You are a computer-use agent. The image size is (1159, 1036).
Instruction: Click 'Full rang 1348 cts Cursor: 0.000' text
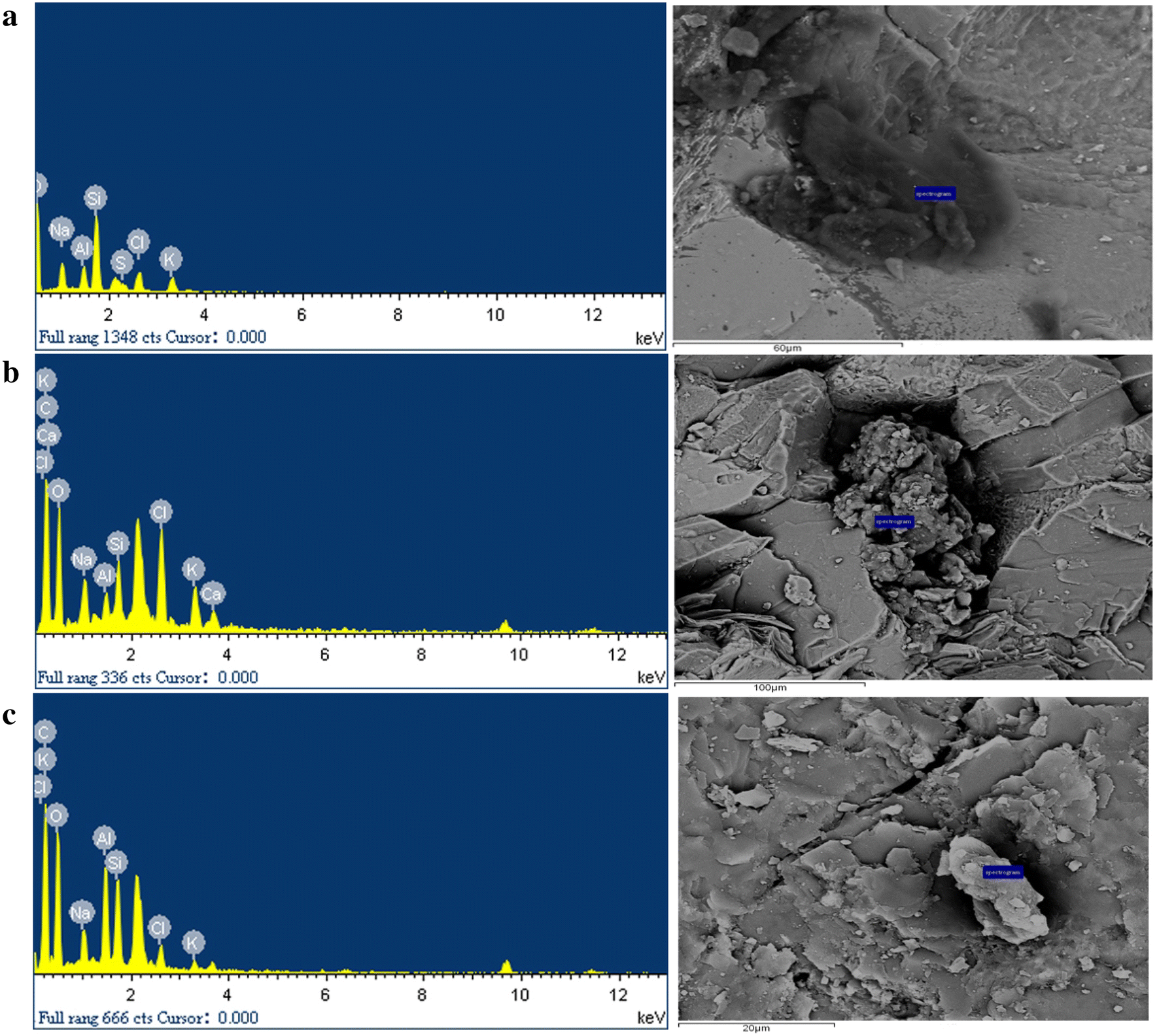[x=152, y=337]
